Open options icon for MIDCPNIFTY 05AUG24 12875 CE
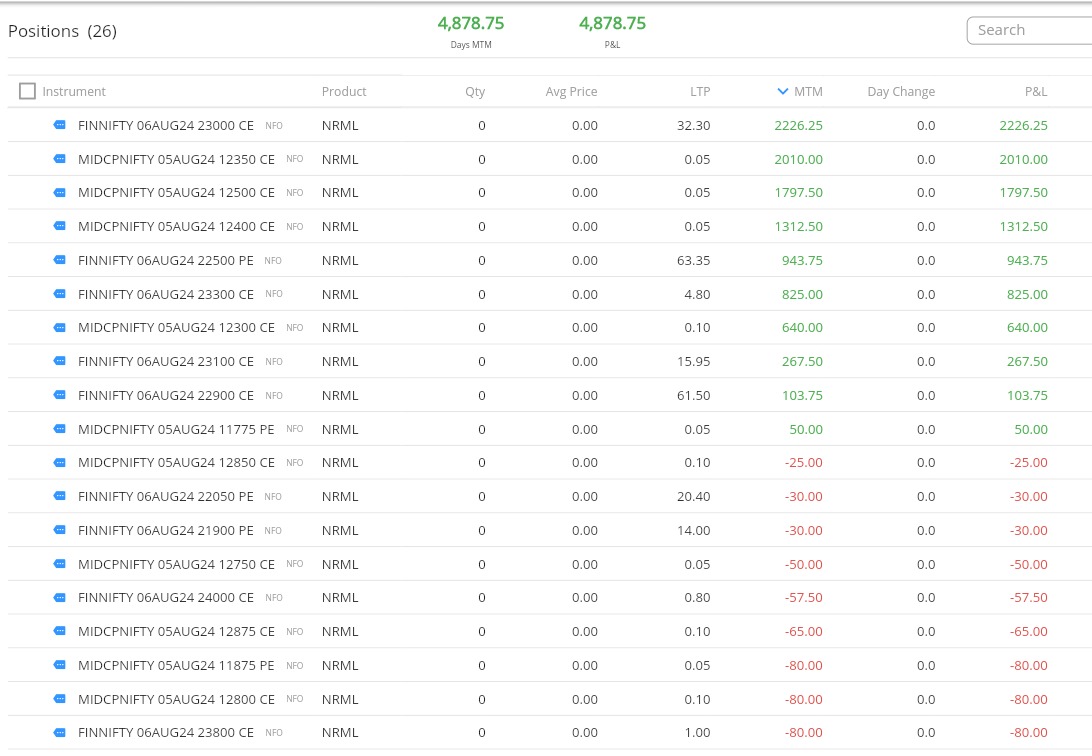The width and height of the screenshot is (1092, 756). 60,631
